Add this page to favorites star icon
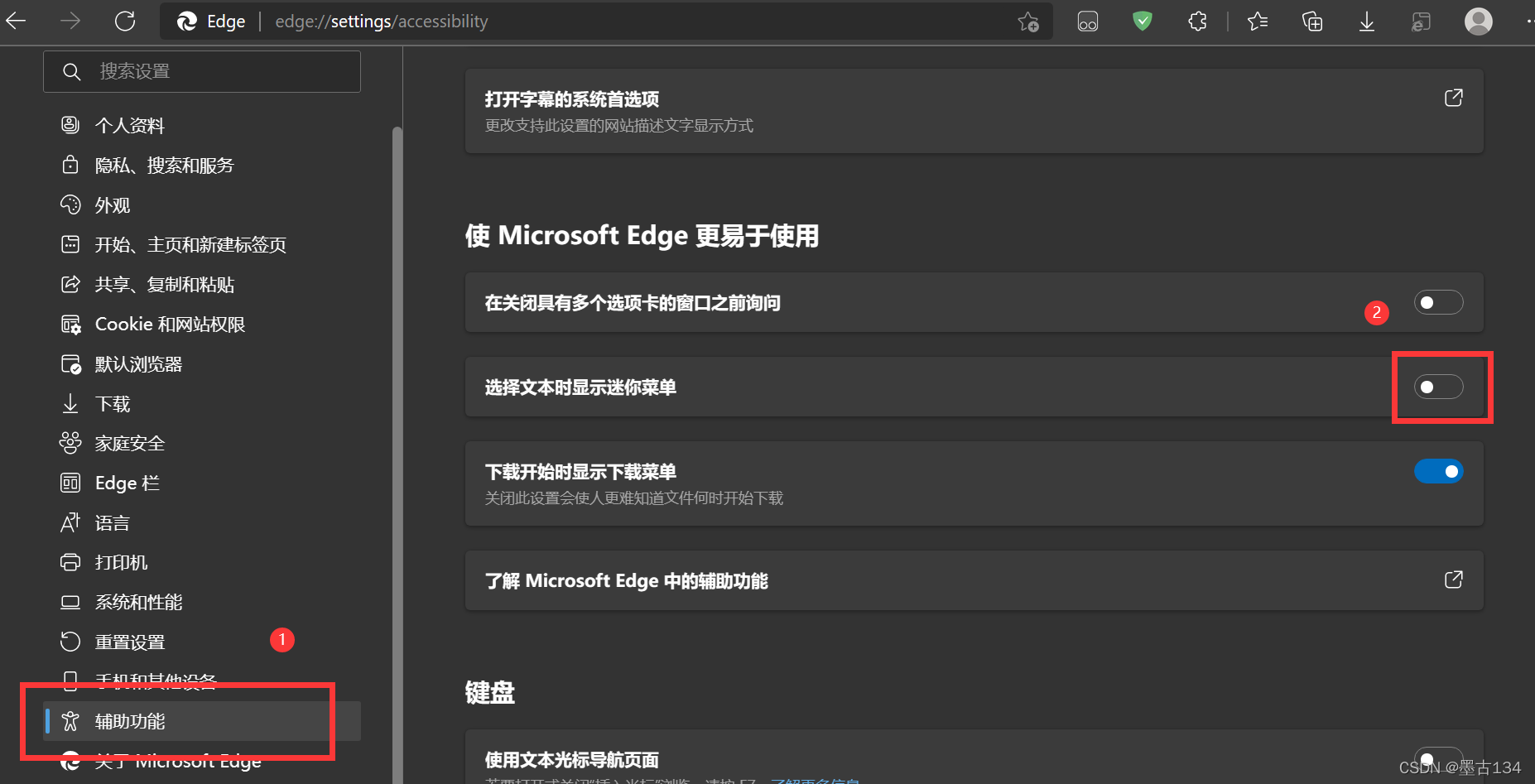The height and width of the screenshot is (784, 1535). (1028, 22)
